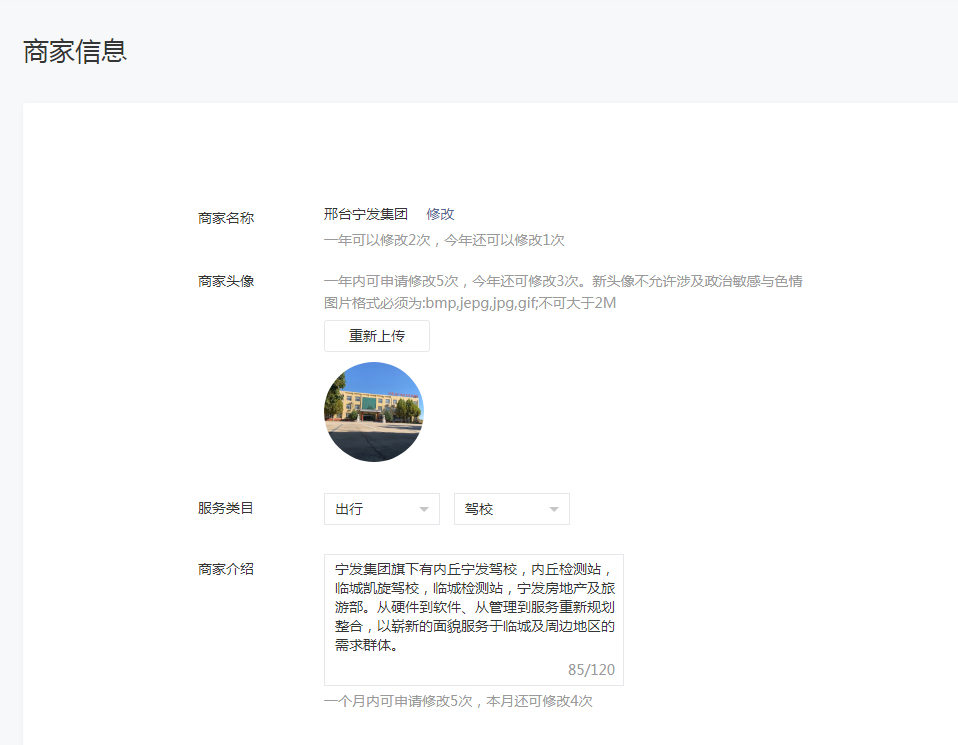Click the image format note mentioning bmp,jepg,jpg,gif
Viewport: 958px width, 745px height.
pyautogui.click(x=469, y=303)
